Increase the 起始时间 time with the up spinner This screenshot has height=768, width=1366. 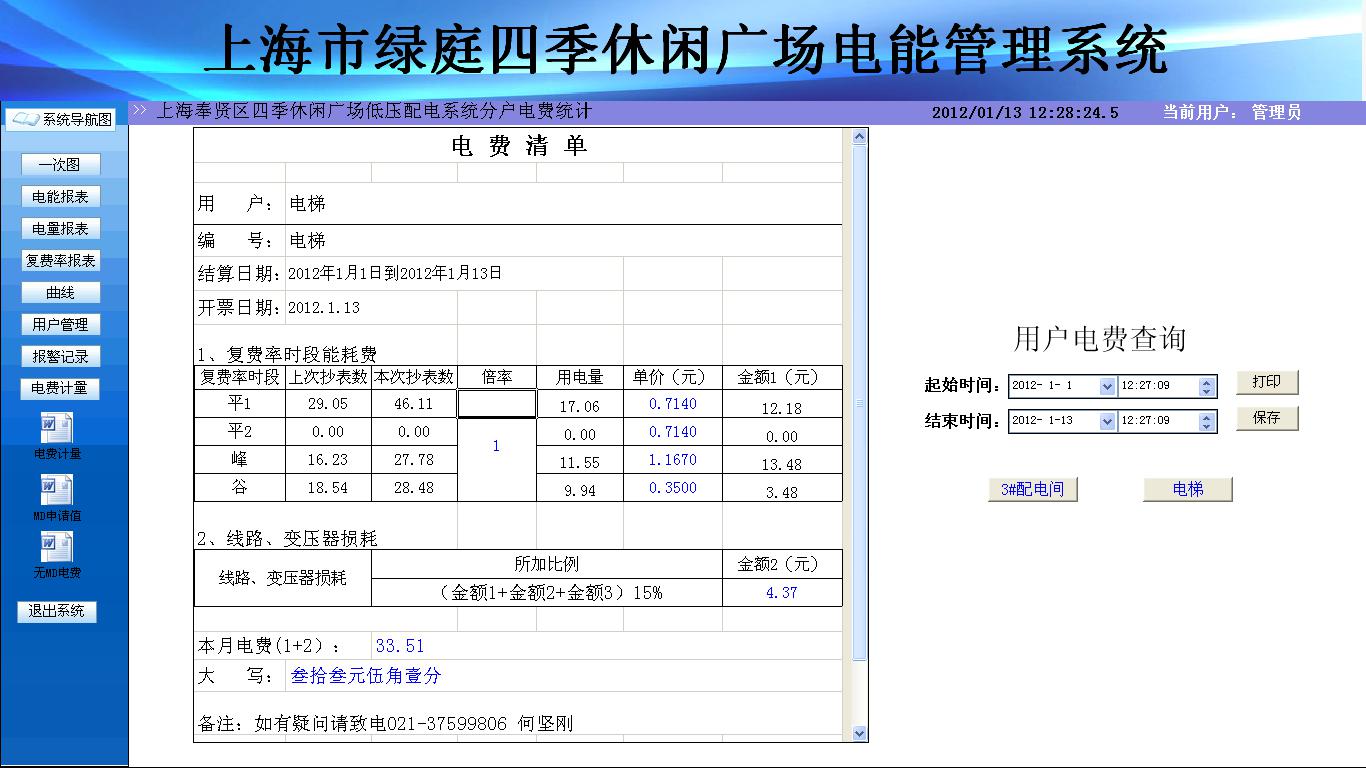(1208, 381)
